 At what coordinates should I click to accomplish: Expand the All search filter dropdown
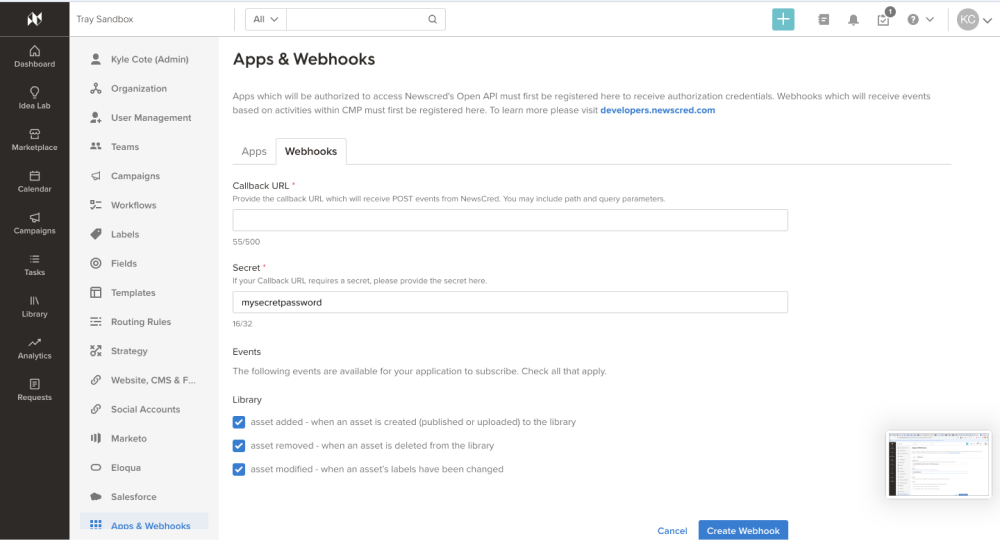click(265, 19)
